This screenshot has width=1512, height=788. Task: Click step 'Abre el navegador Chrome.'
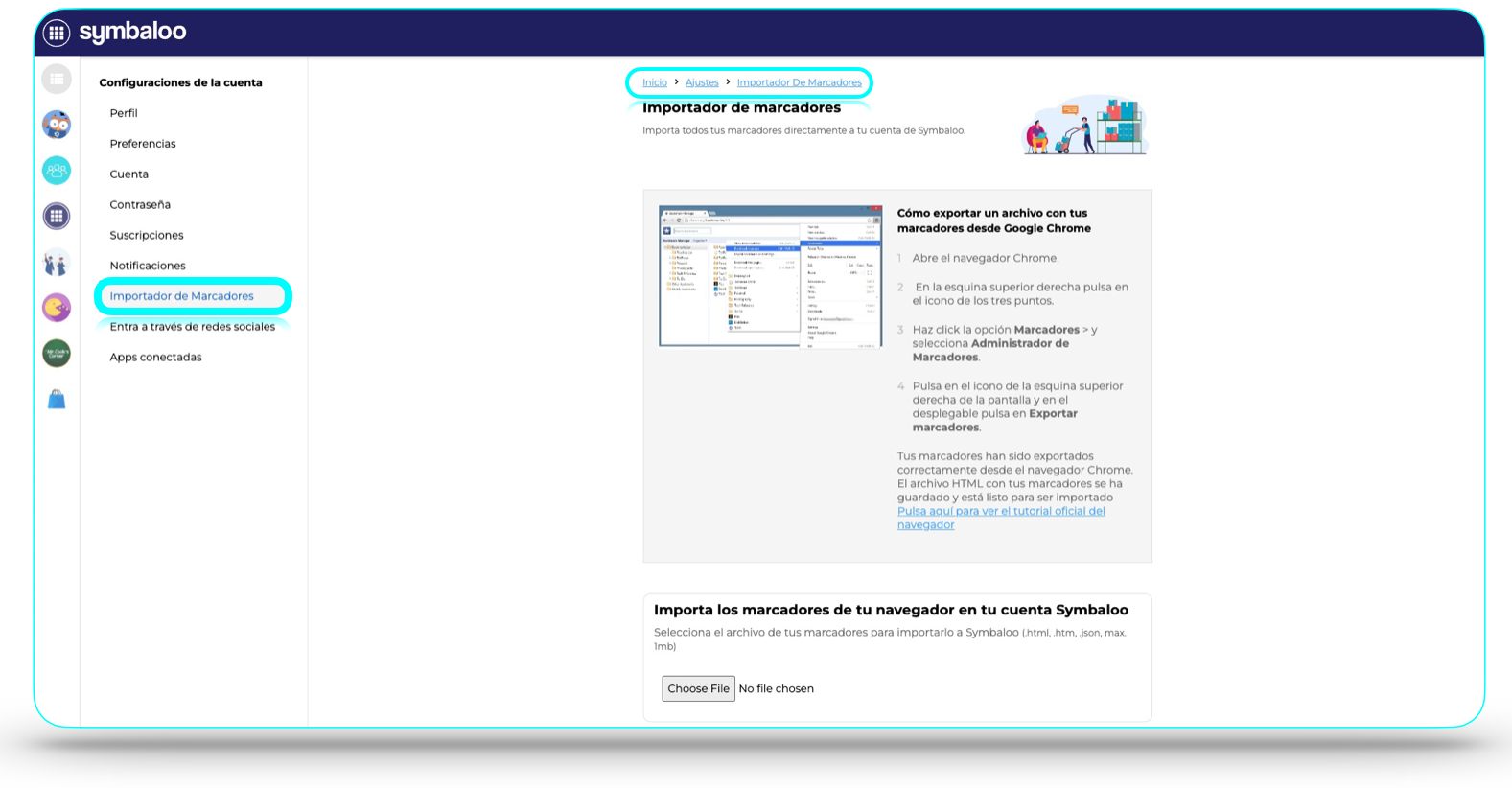click(x=986, y=258)
